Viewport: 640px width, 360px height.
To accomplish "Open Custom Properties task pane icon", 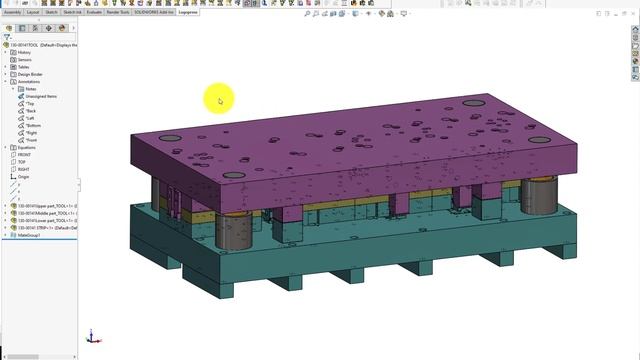I will point(635,70).
